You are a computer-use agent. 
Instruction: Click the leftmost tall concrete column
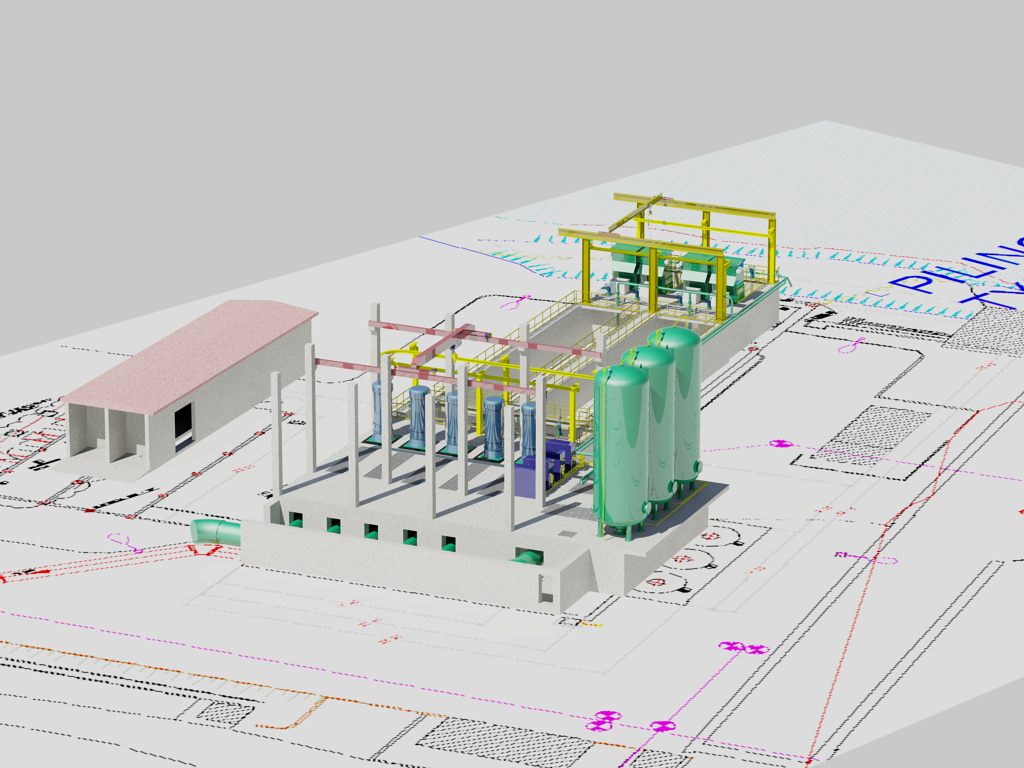276,435
